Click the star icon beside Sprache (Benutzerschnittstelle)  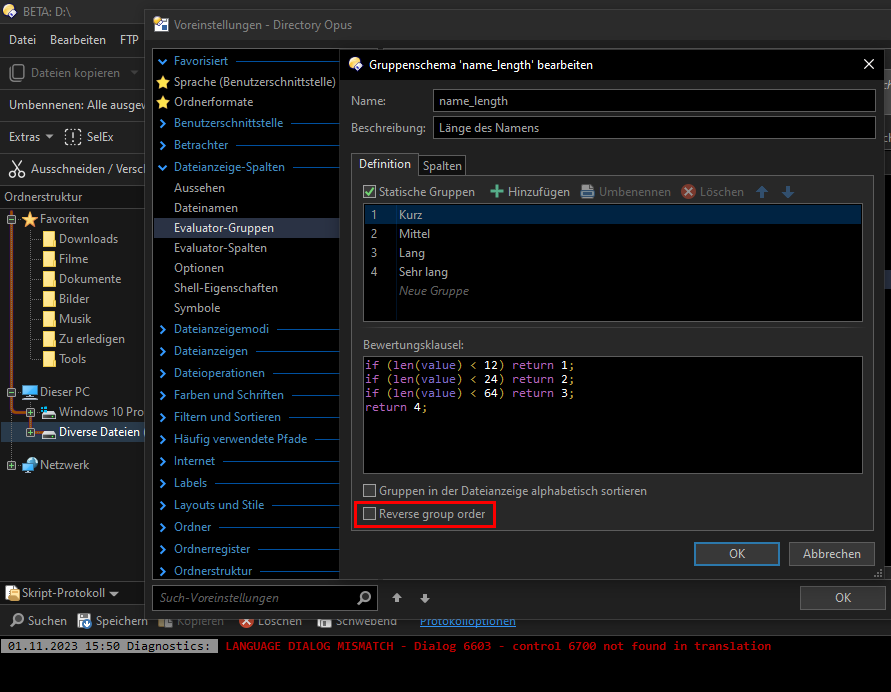tap(163, 82)
